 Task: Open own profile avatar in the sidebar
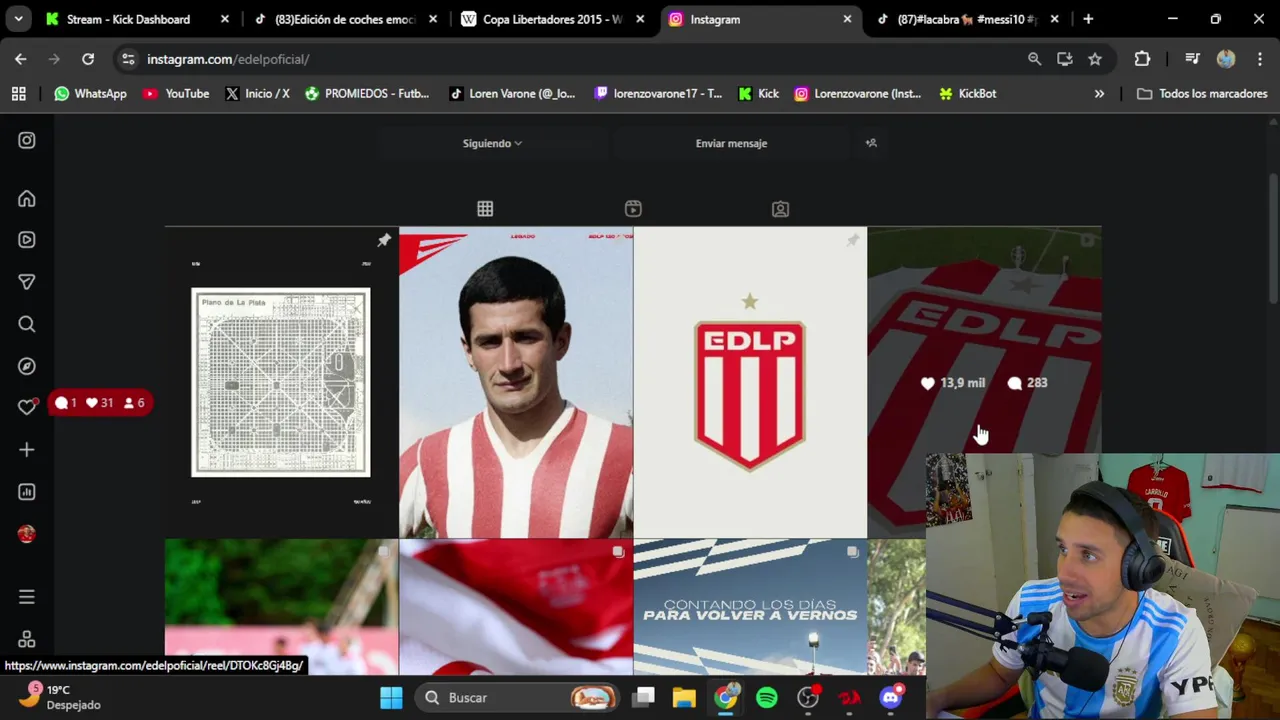[27, 534]
